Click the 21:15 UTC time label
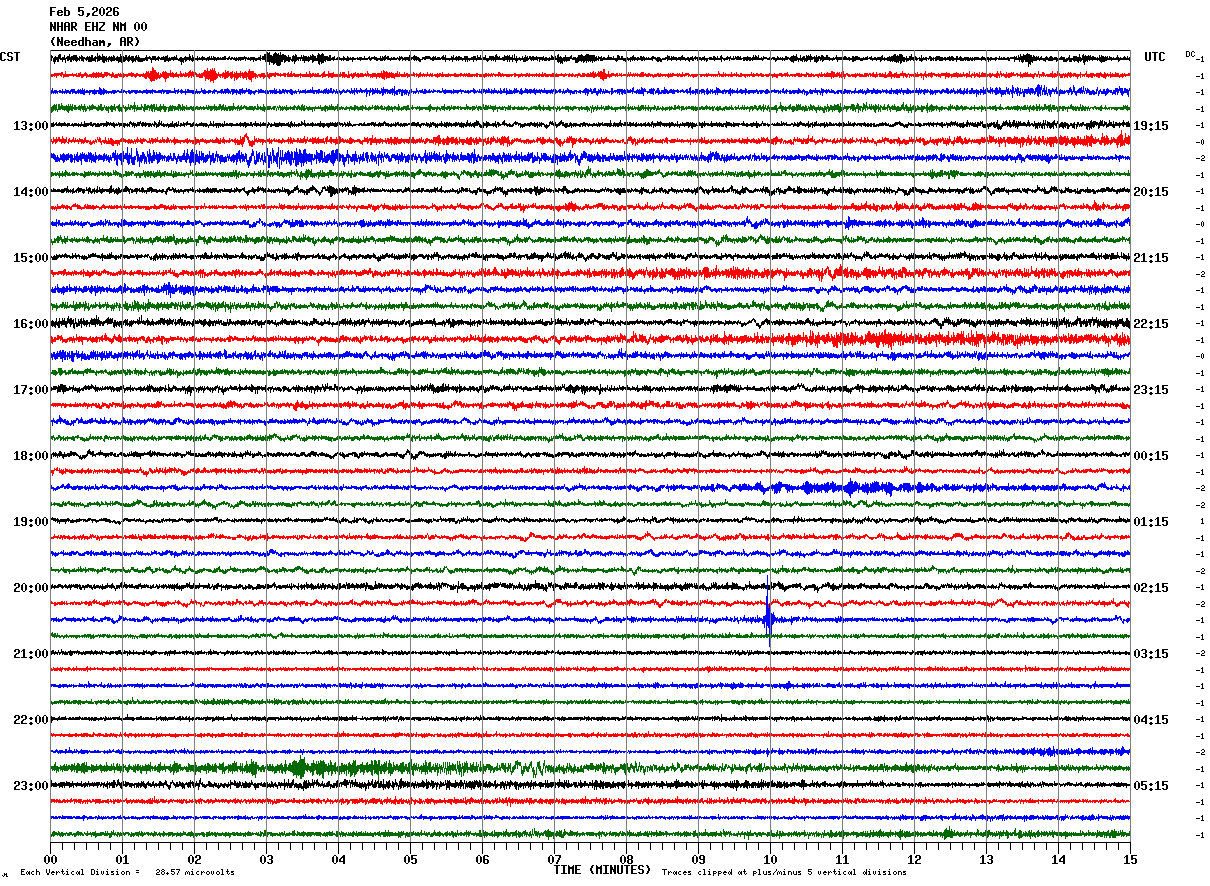Image resolution: width=1210 pixels, height=886 pixels. [x=1150, y=258]
